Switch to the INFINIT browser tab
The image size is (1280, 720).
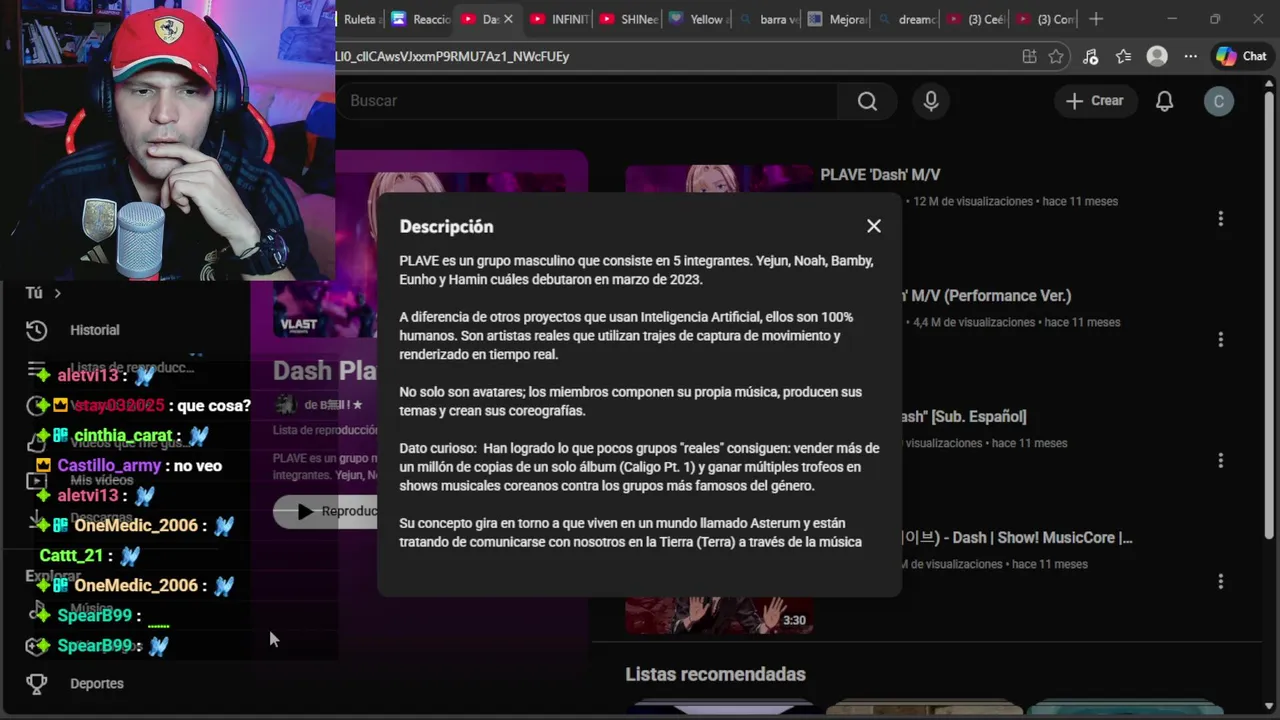(x=560, y=19)
